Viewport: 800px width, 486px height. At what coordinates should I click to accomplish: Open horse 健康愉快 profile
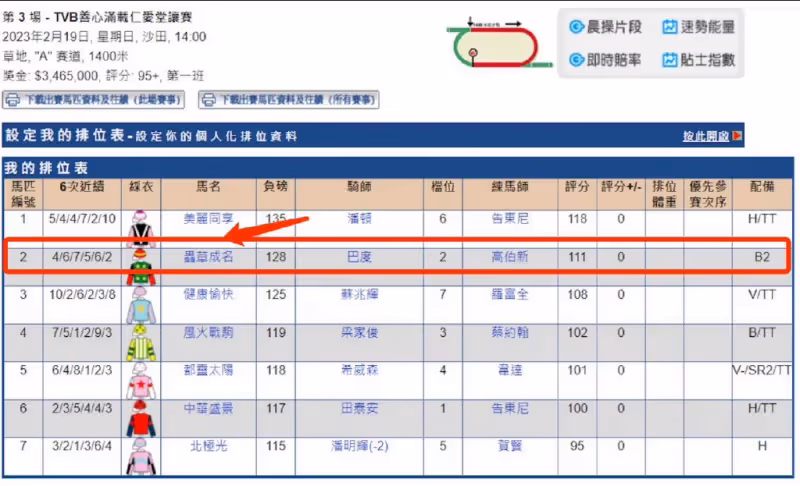[x=208, y=294]
